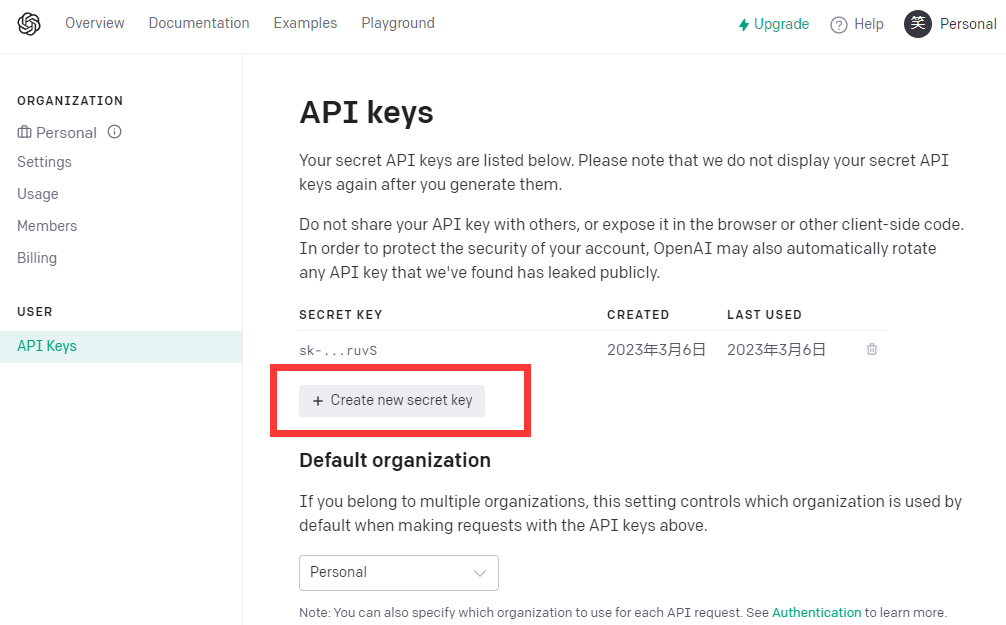Go to the Documentation page
This screenshot has height=625, width=1006.
point(199,23)
